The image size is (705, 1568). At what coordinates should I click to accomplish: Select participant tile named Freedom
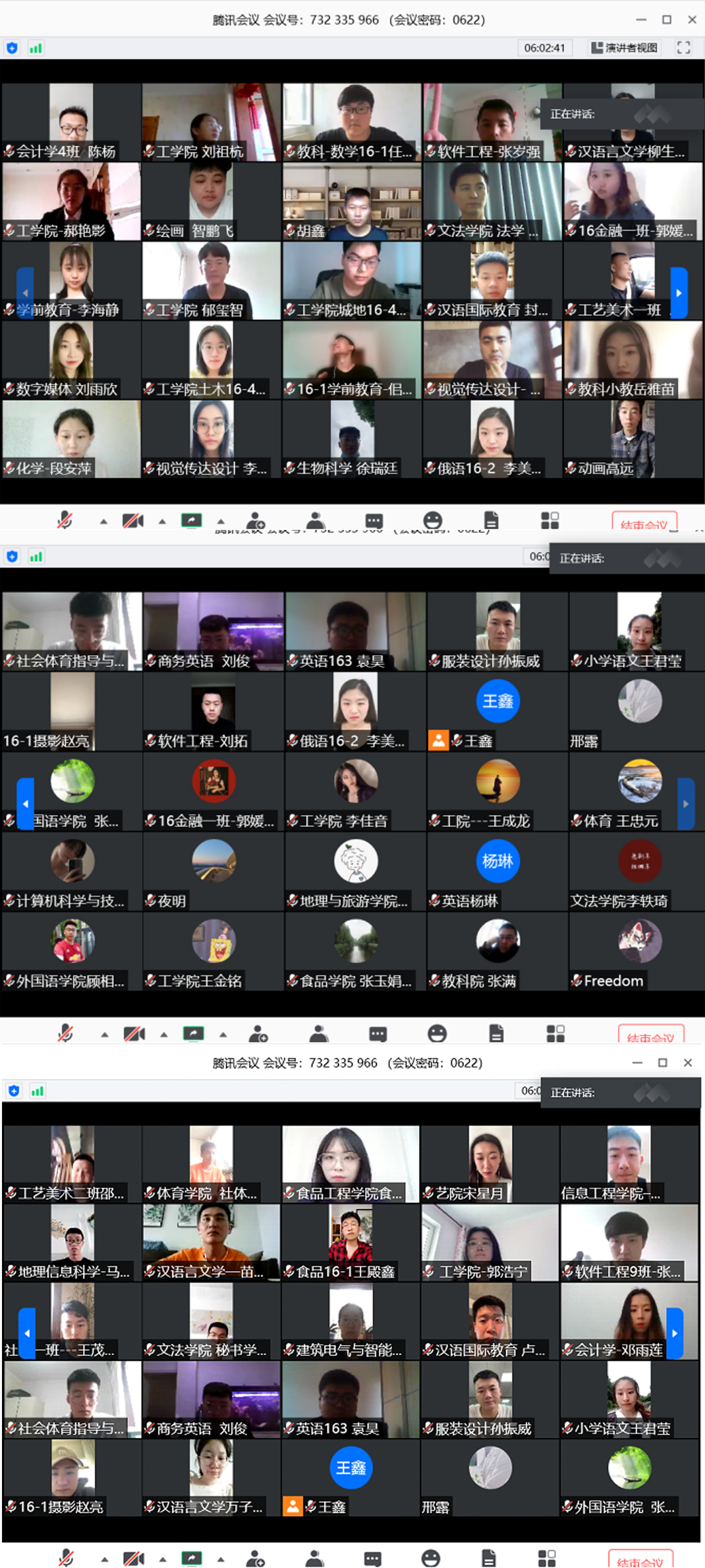(637, 951)
